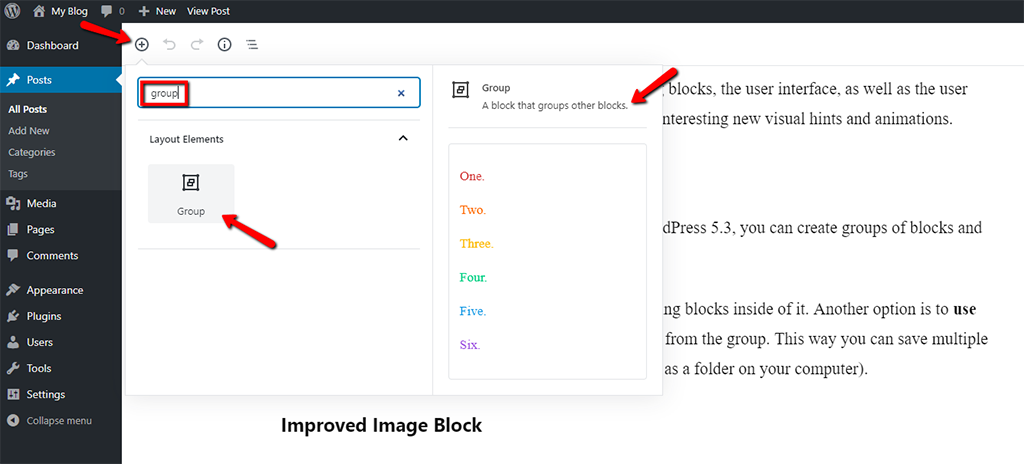Click the Dashboard gauge icon

[13, 46]
